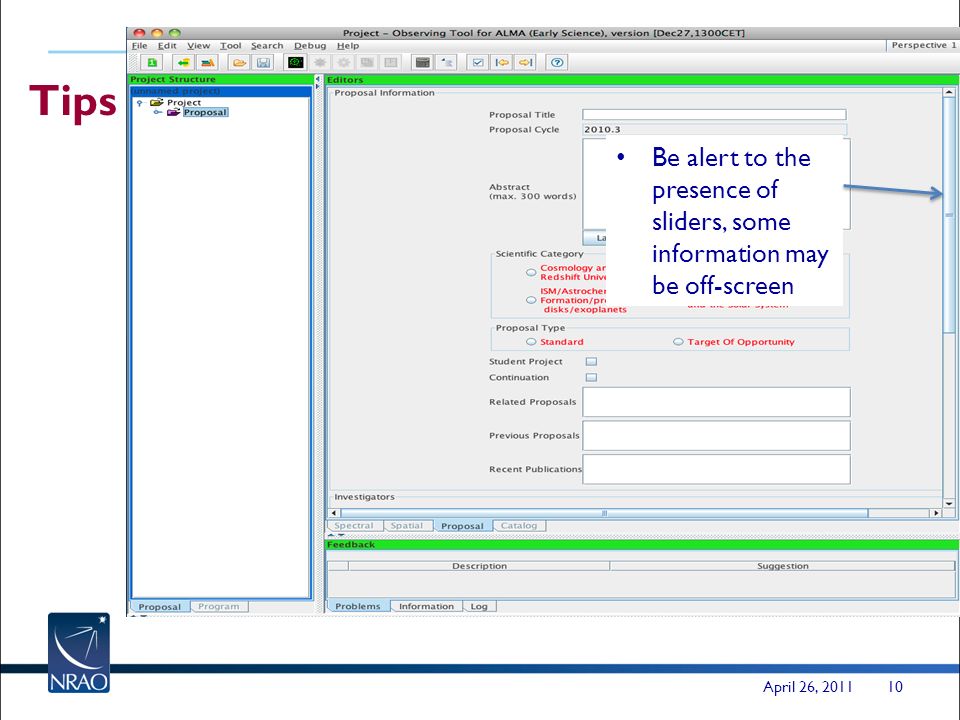Click the horizontal scrollbar thumb

pyautogui.click(x=604, y=513)
